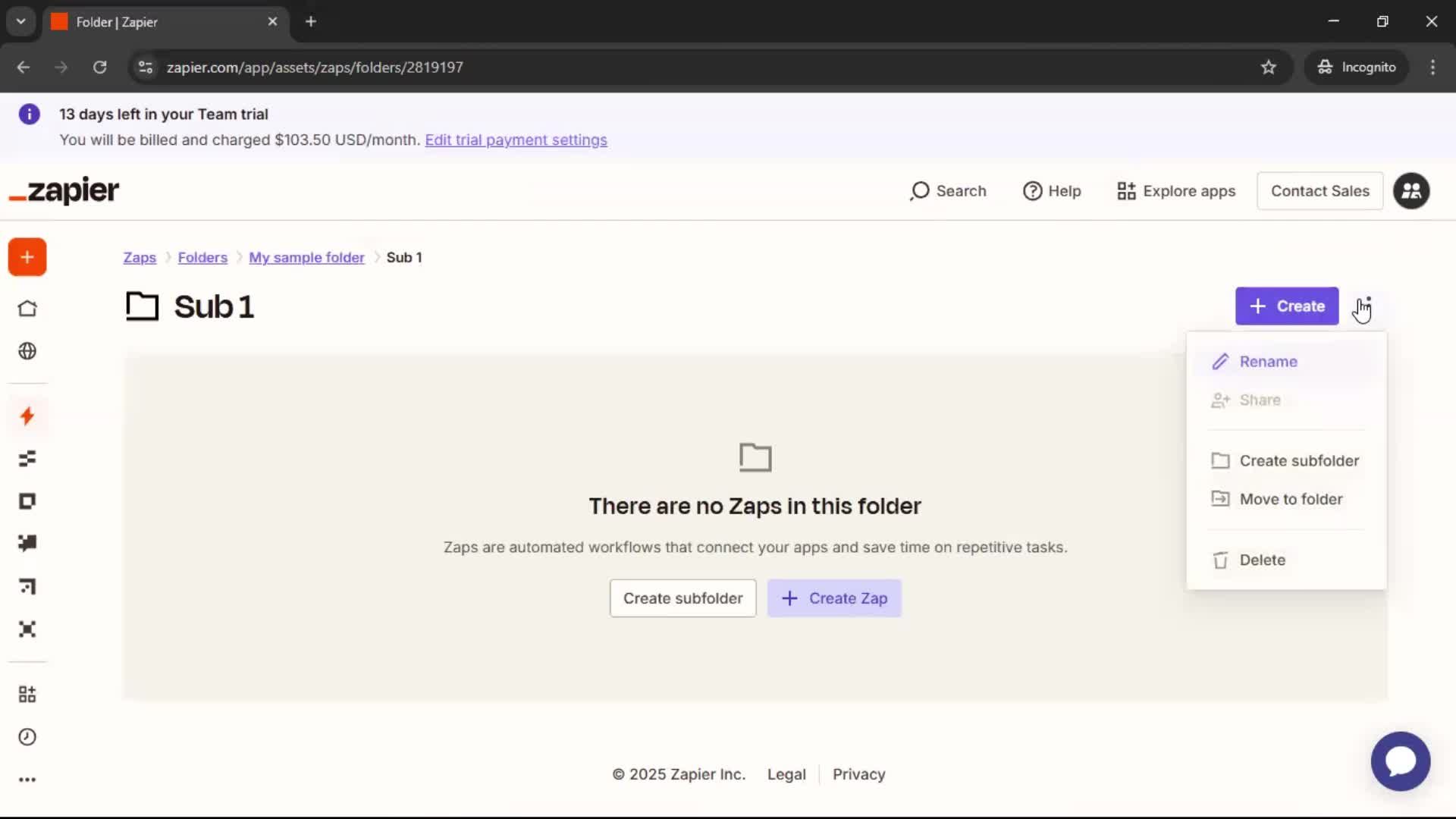Click "There are no Zaps in this folder" heading

[755, 507]
